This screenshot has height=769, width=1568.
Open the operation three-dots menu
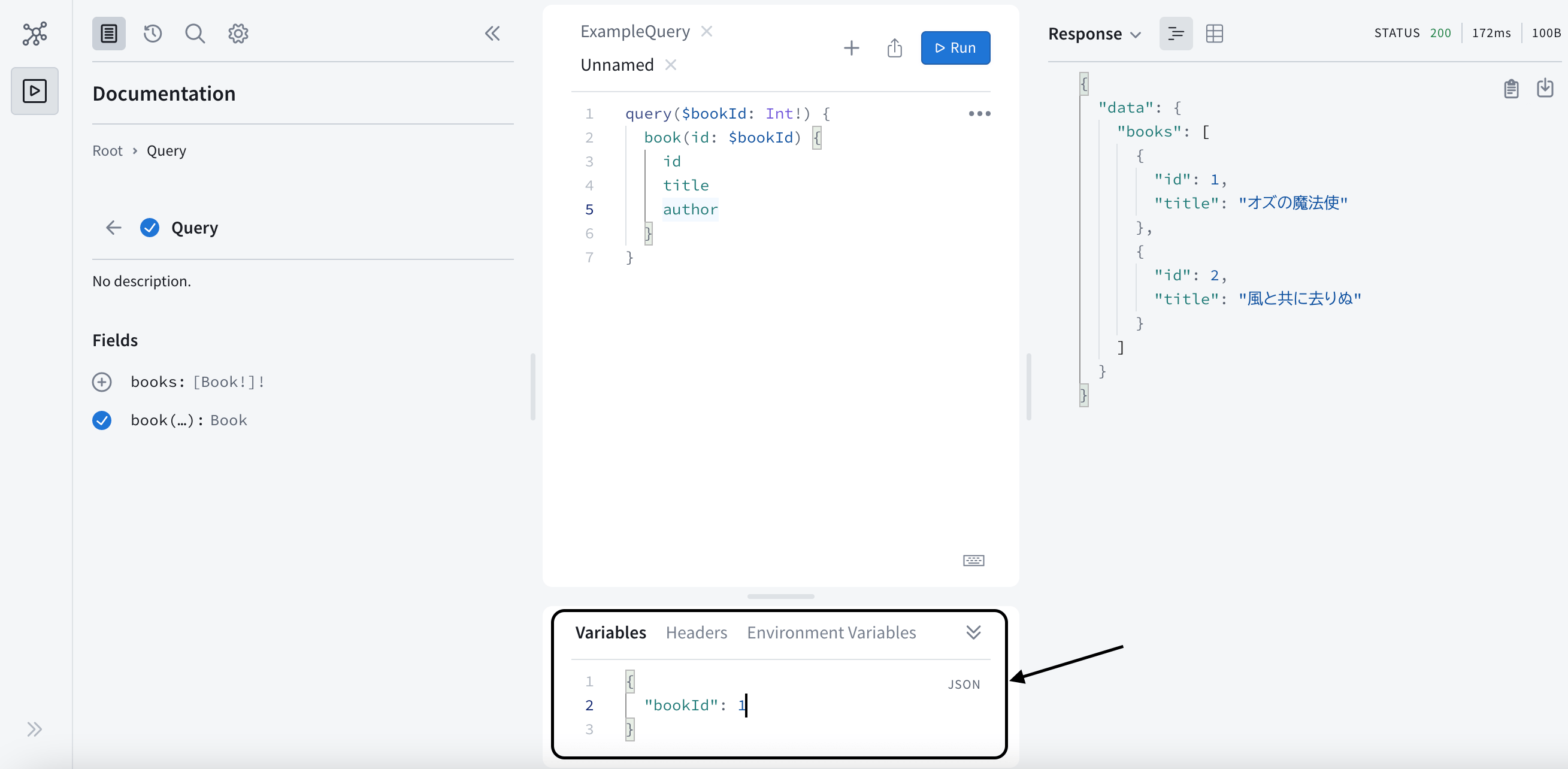click(x=979, y=114)
